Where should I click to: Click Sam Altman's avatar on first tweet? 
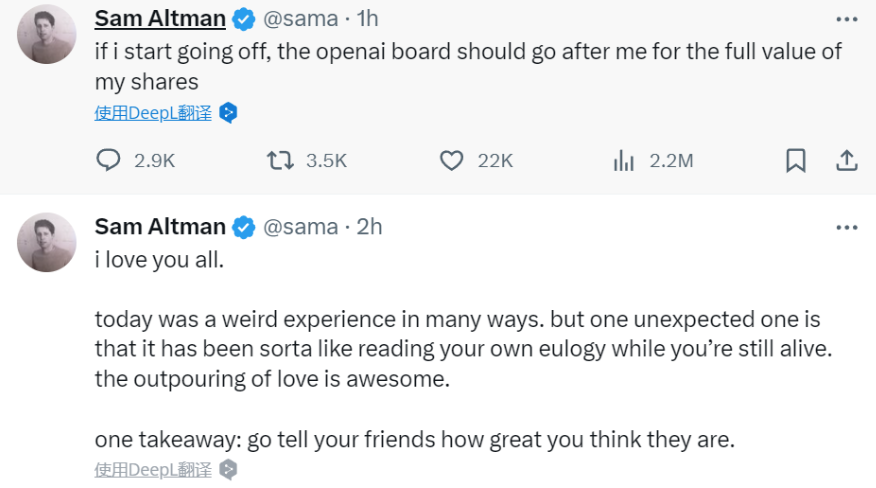click(x=46, y=34)
